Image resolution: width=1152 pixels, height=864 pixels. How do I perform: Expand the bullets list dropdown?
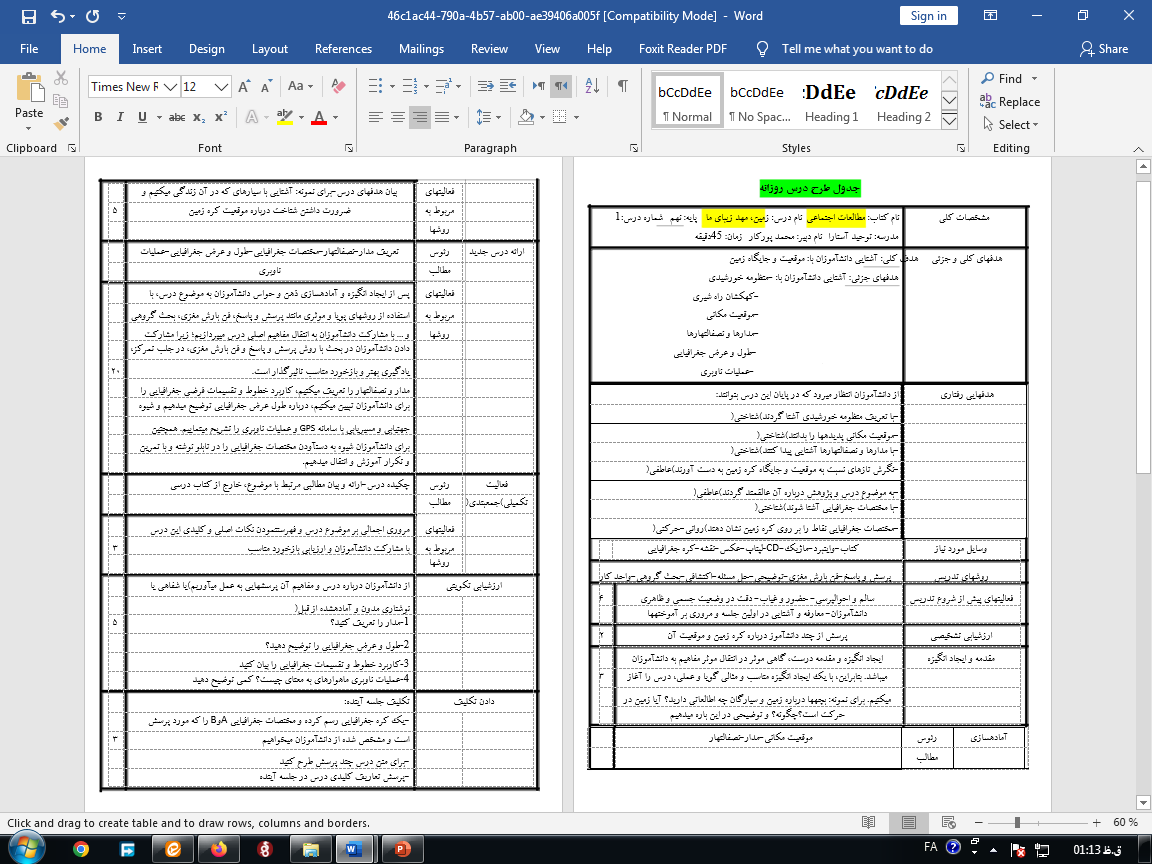point(392,87)
